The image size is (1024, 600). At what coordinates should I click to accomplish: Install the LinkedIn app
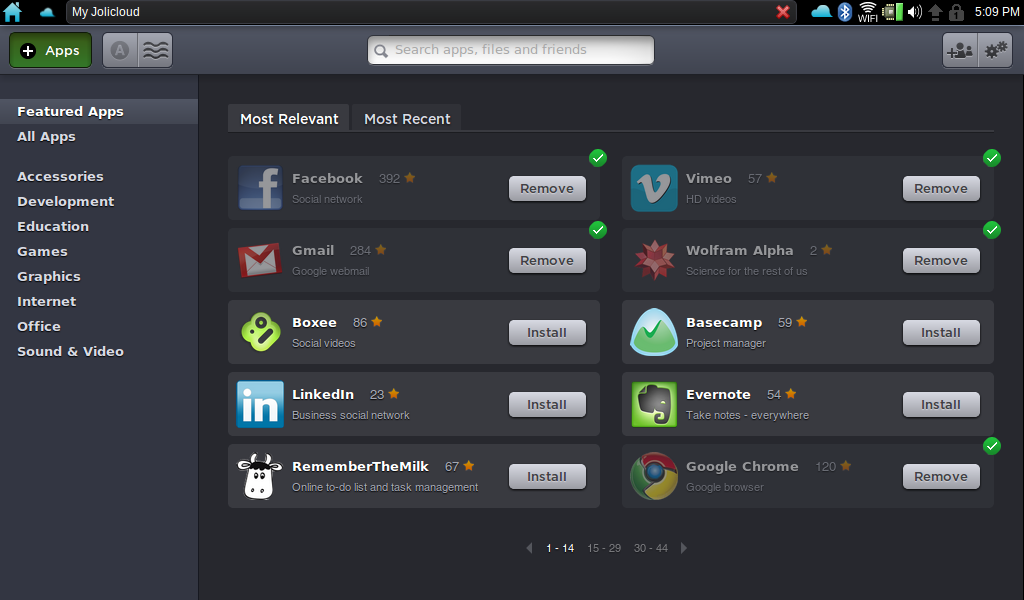[x=547, y=405]
